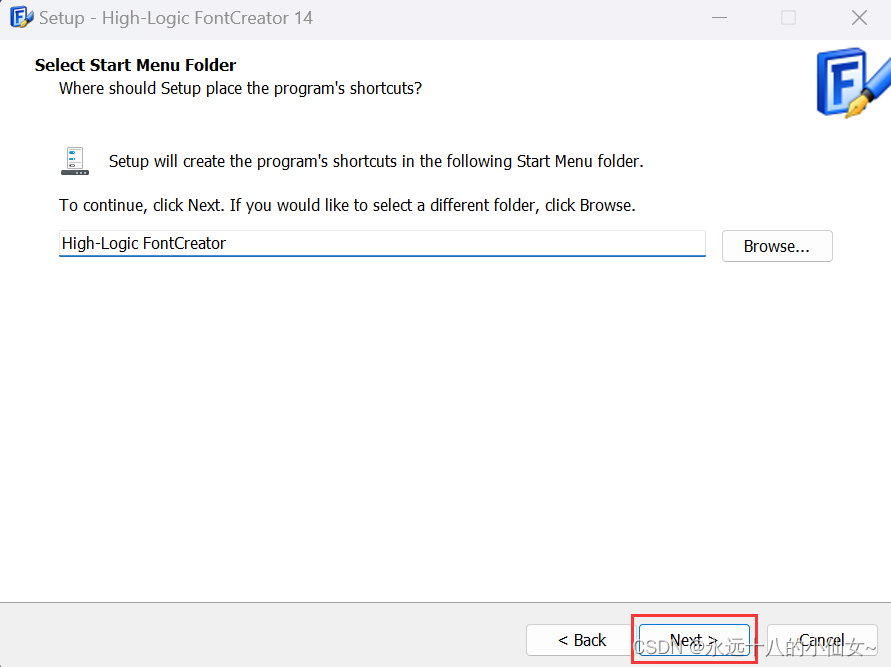891x667 pixels.
Task: Click the "Setup will create the program's shortcuts" text
Action: point(376,161)
